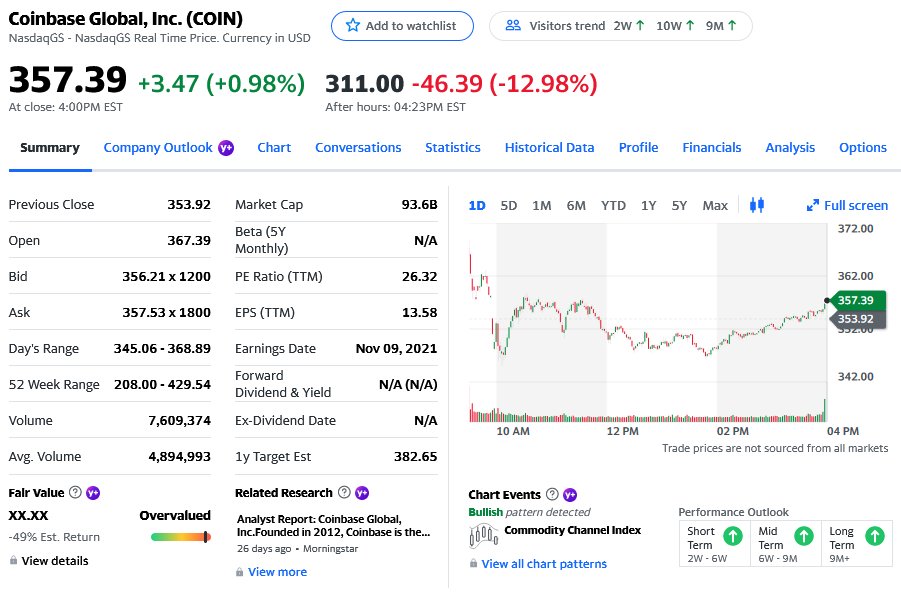This screenshot has width=901, height=595.
Task: Click the Commodity Channel Index label
Action: pos(572,530)
